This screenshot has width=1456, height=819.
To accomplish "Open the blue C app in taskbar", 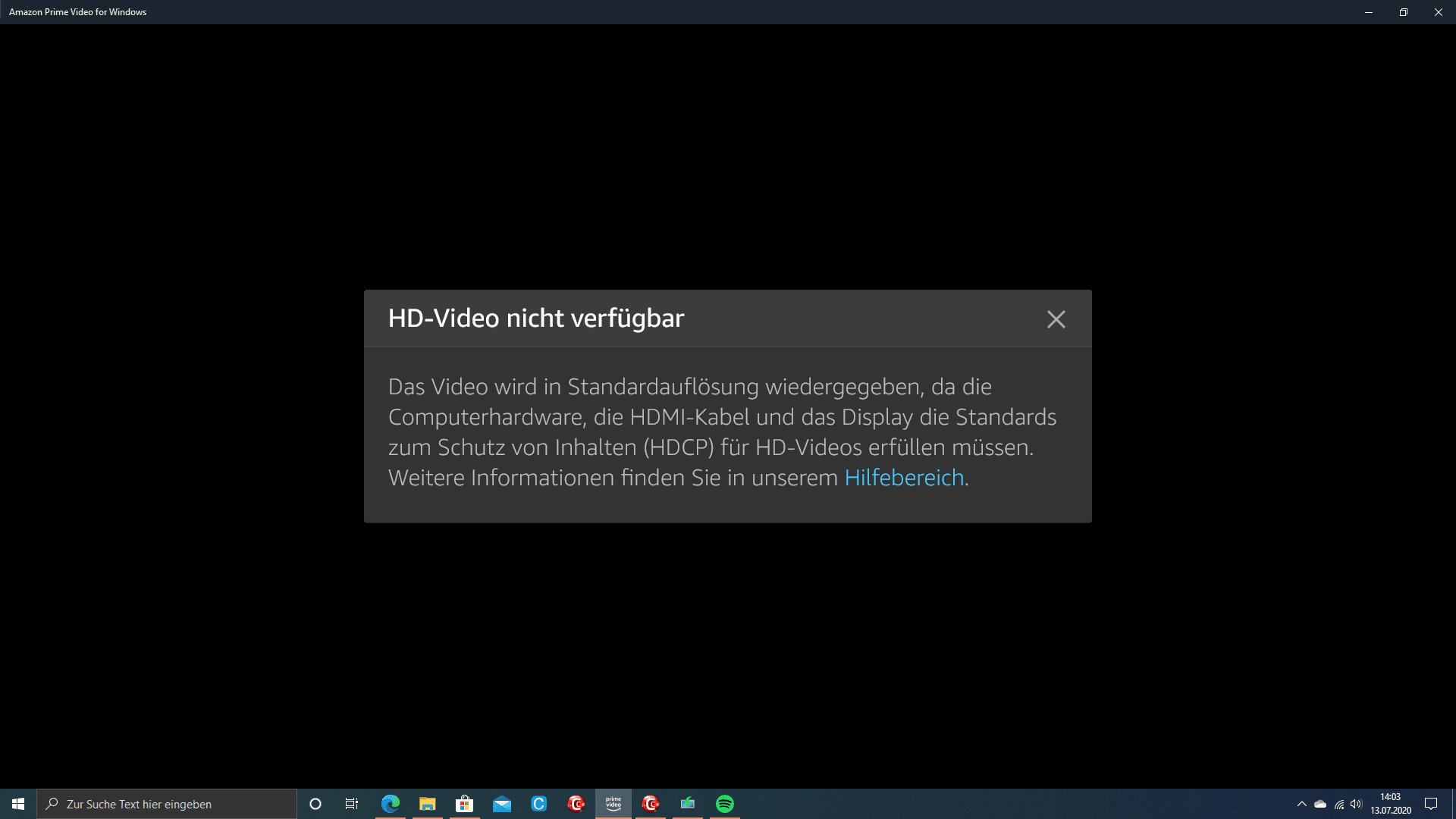I will (x=539, y=804).
